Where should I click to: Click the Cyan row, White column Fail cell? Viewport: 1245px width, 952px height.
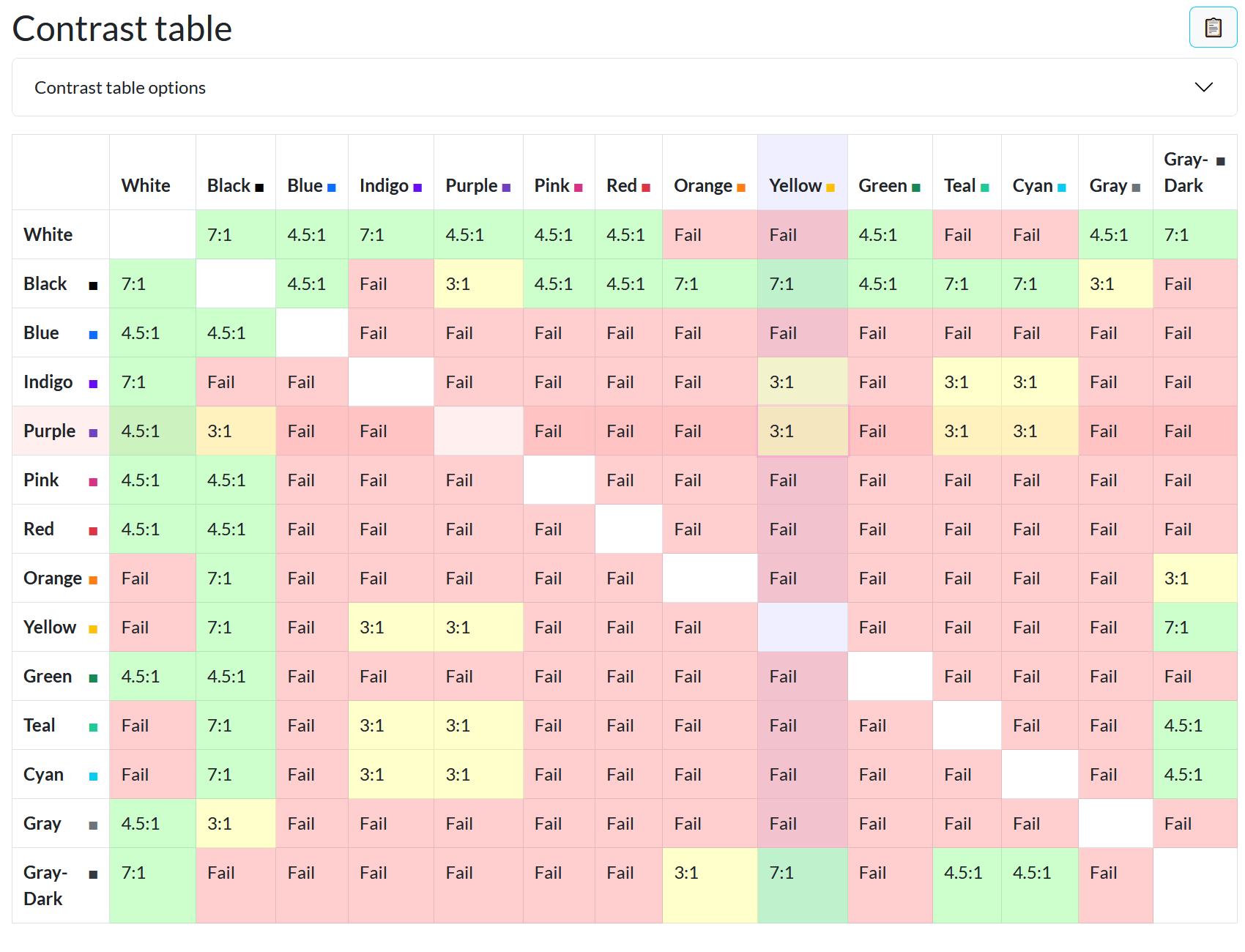point(152,774)
